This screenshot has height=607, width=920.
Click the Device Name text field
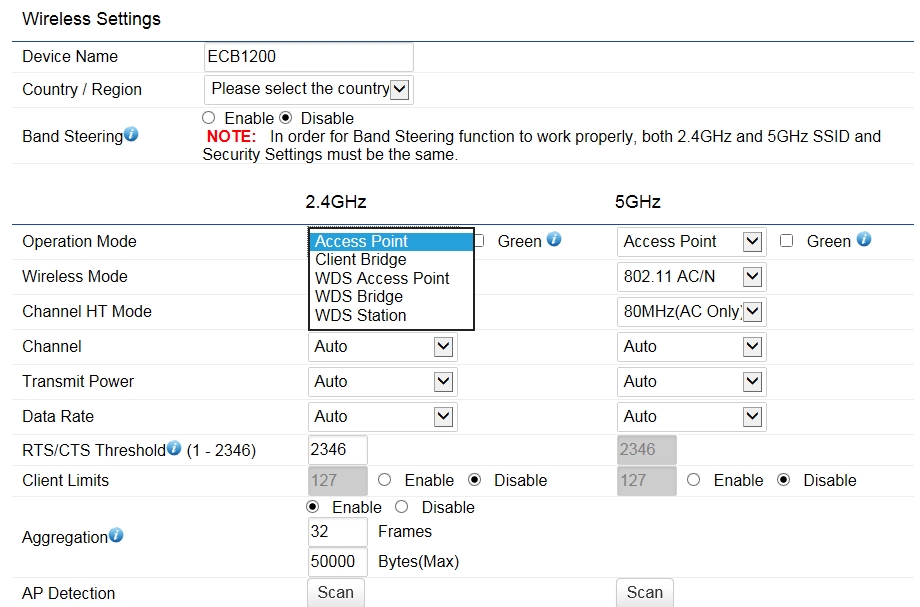308,57
